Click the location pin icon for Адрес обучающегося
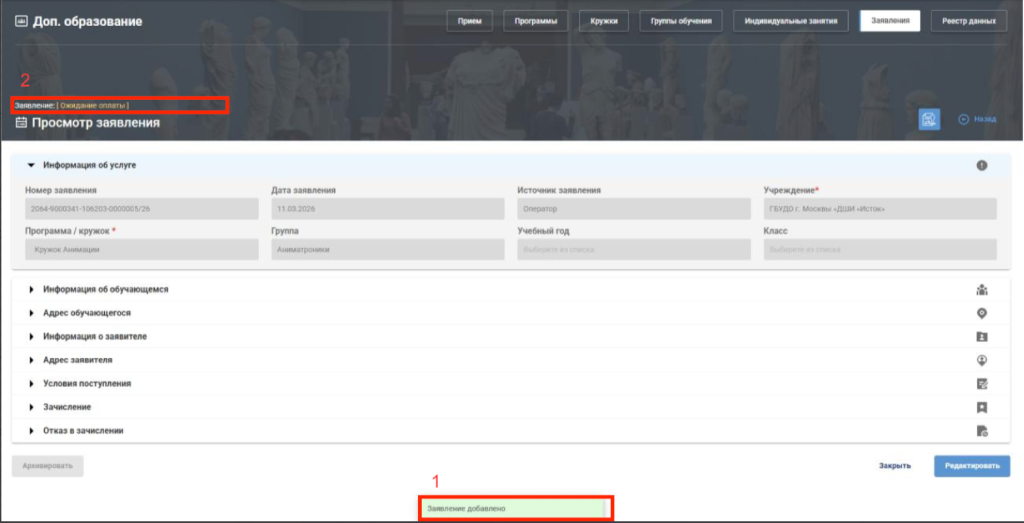The height and width of the screenshot is (523, 1024). point(982,313)
